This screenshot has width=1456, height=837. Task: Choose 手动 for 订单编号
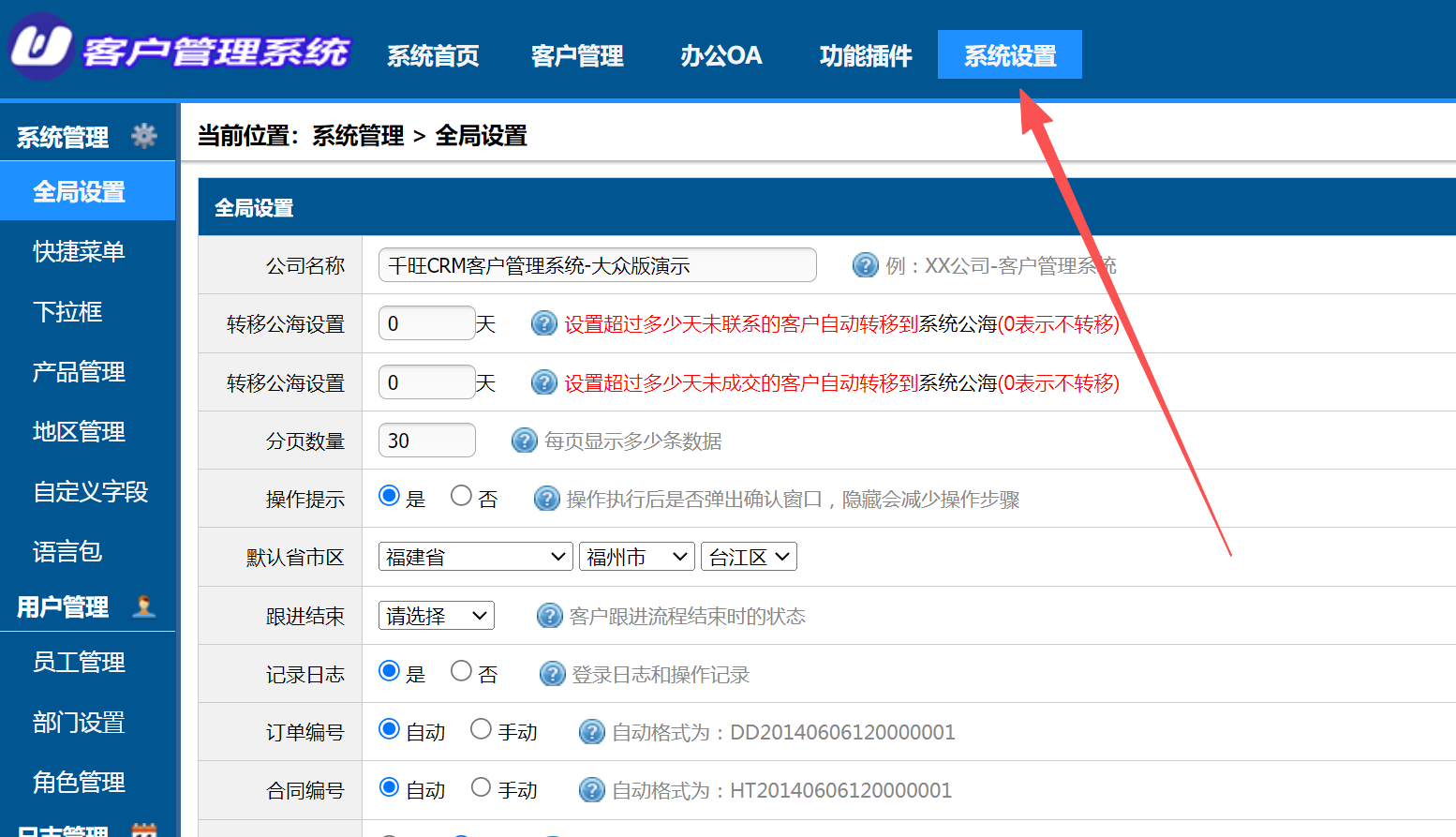tap(481, 729)
